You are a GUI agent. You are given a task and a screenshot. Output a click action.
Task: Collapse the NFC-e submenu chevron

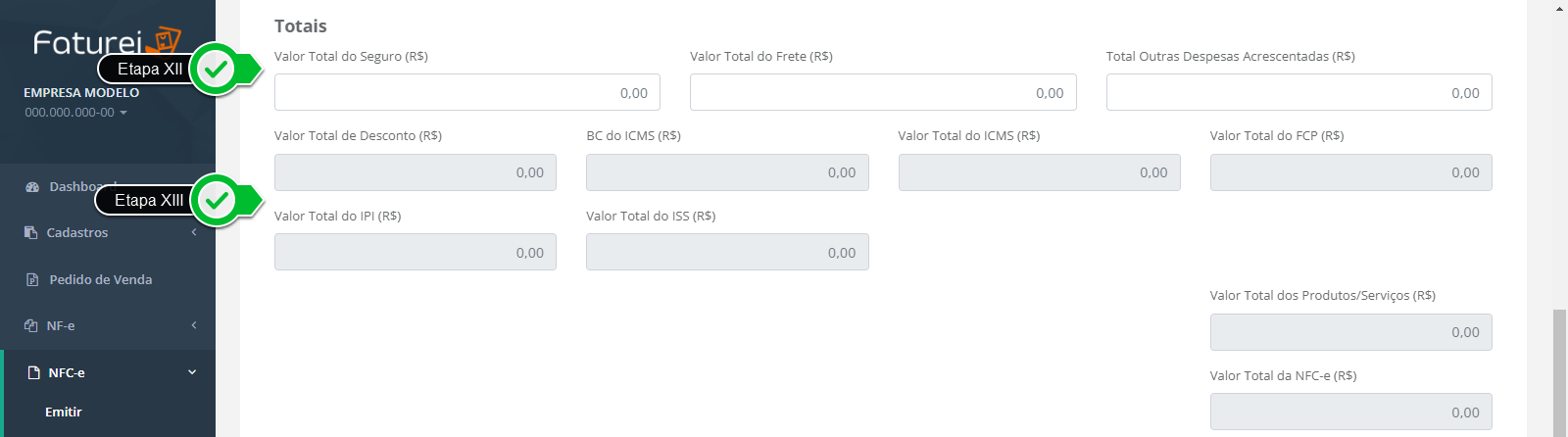point(192,372)
